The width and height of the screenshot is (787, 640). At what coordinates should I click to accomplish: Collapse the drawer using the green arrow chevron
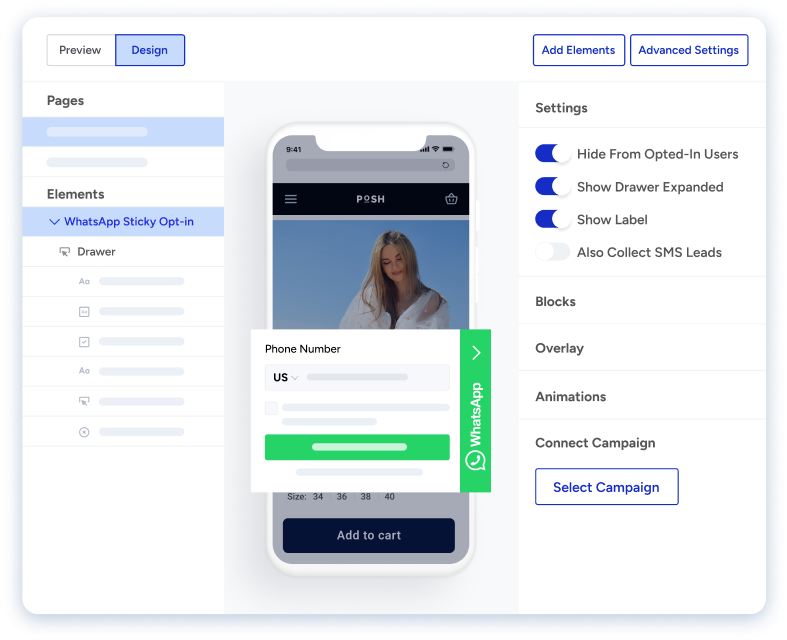pyautogui.click(x=476, y=352)
